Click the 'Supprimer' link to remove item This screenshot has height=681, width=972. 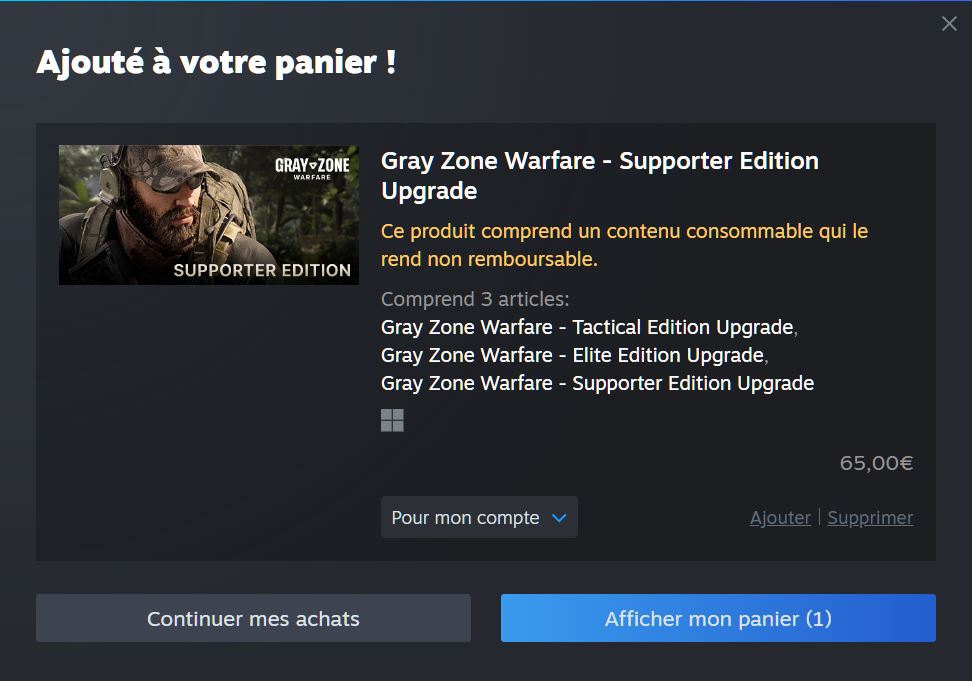coord(870,517)
